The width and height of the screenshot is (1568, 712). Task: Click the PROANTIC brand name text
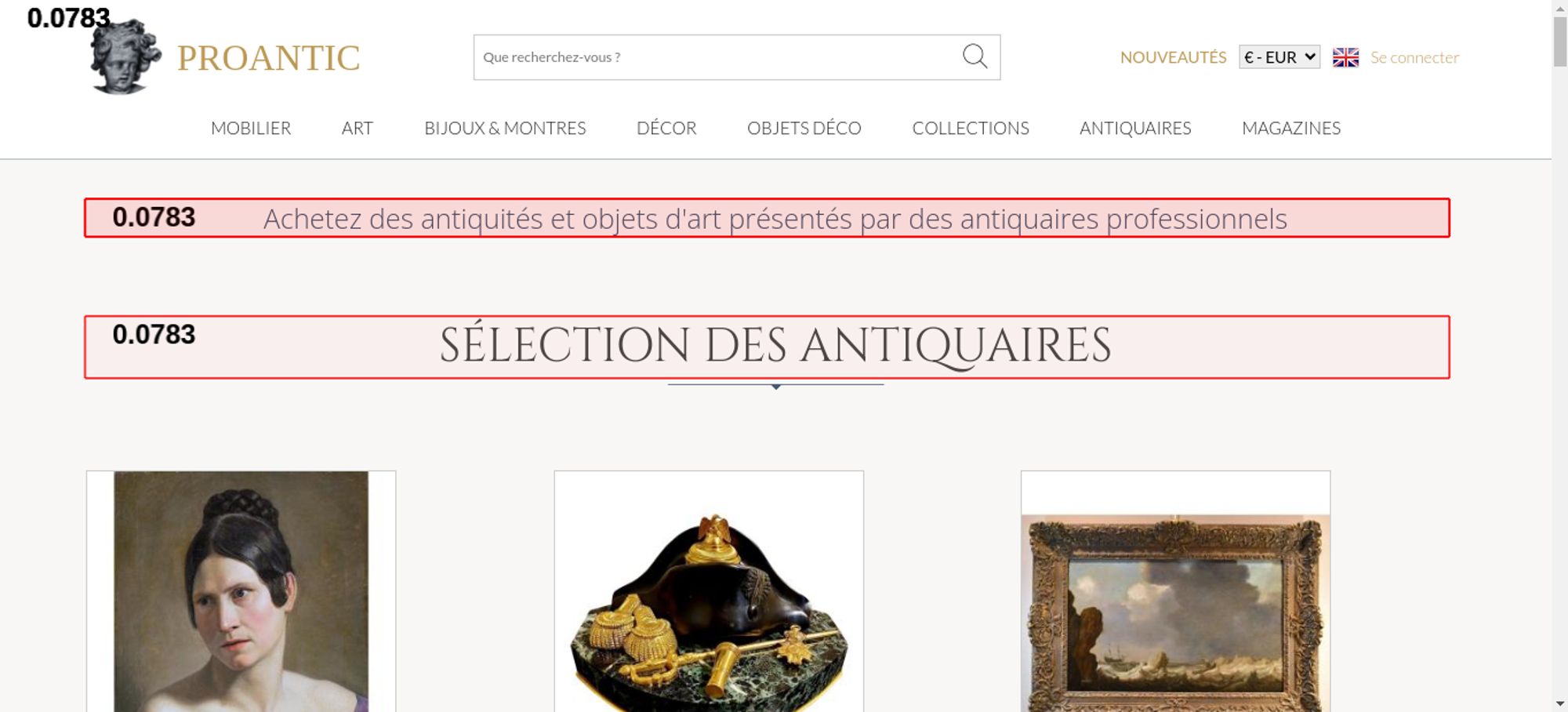click(x=268, y=58)
